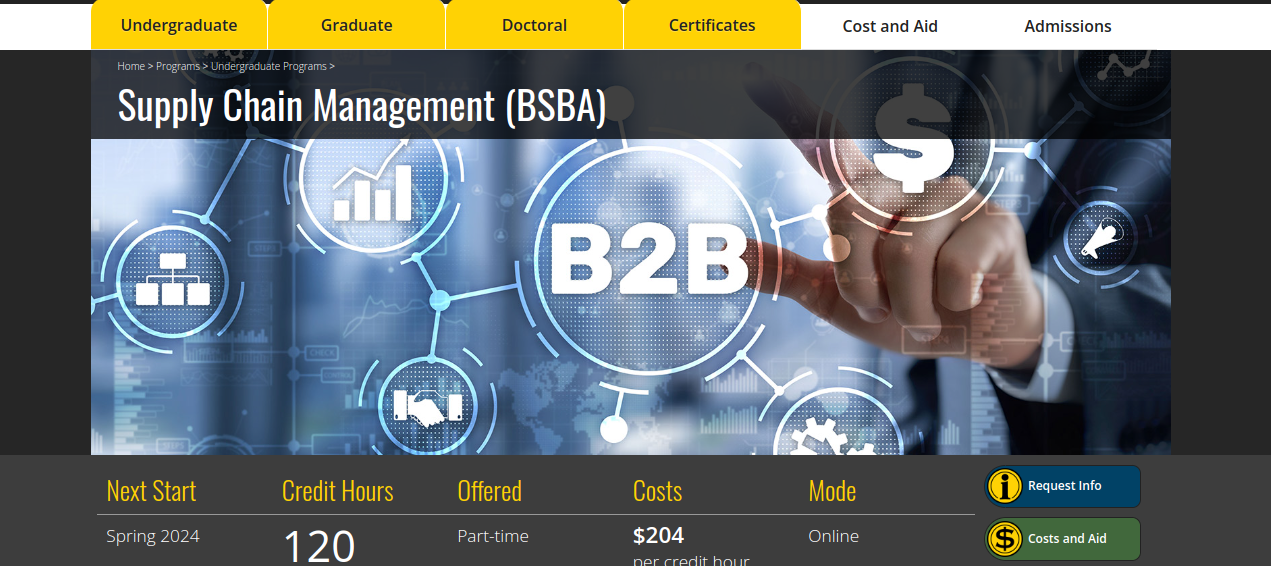Image resolution: width=1271 pixels, height=566 pixels.
Task: Click the $204 cost value
Action: point(658,535)
